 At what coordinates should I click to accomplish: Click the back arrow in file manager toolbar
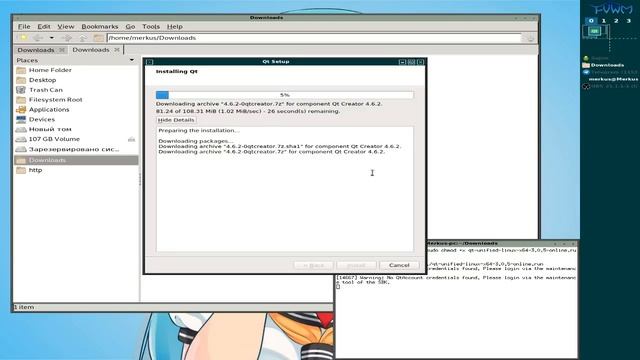[38, 38]
